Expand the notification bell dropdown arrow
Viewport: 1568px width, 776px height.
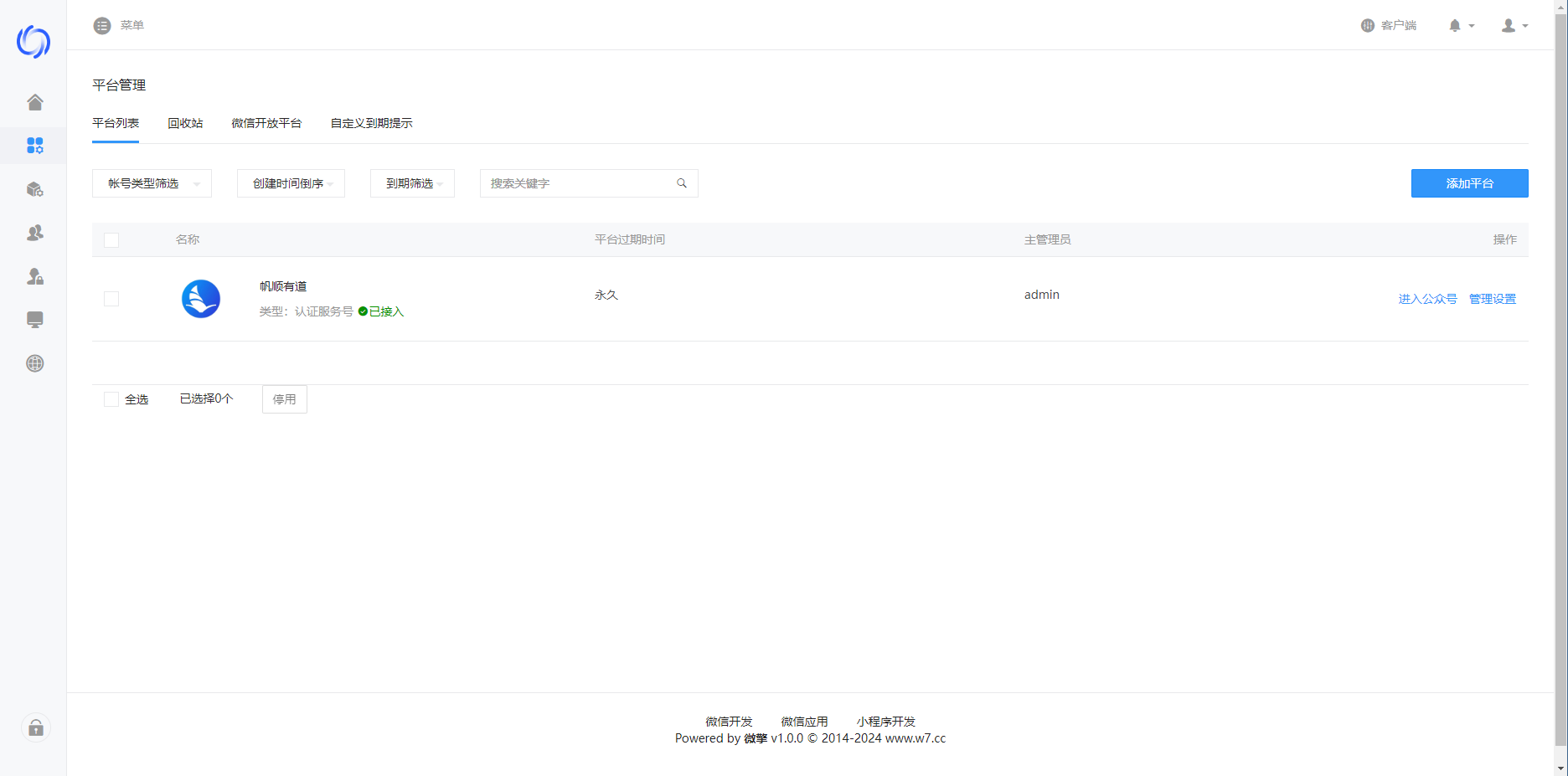pos(1472,26)
